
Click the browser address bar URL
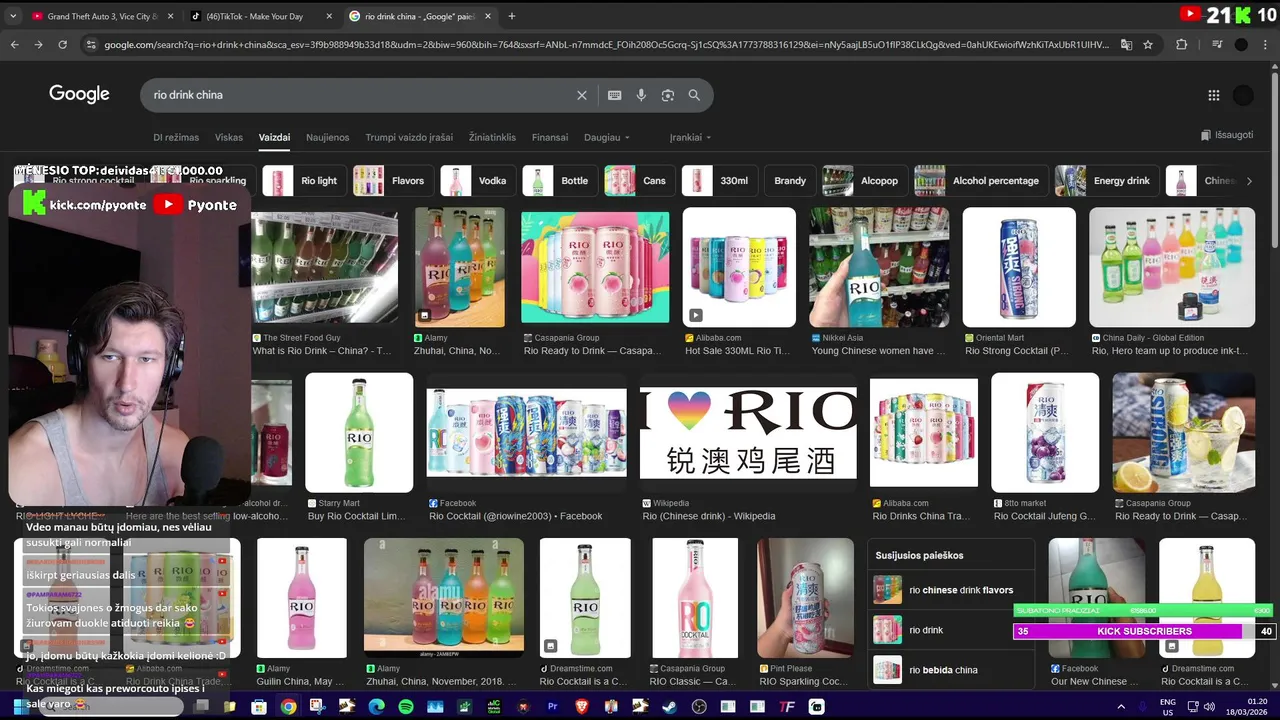tap(606, 44)
